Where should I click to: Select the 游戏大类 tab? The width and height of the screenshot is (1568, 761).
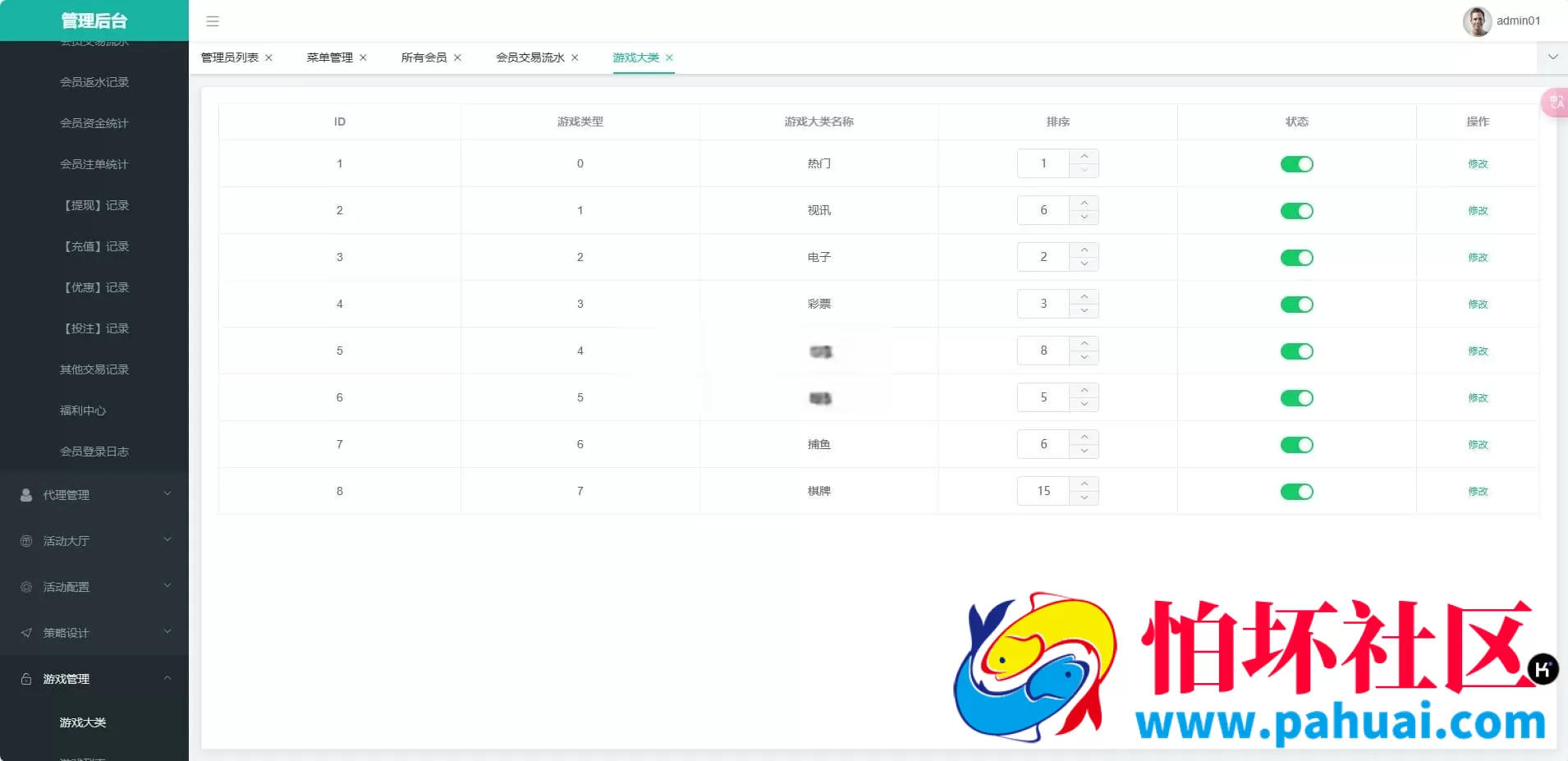(x=636, y=57)
